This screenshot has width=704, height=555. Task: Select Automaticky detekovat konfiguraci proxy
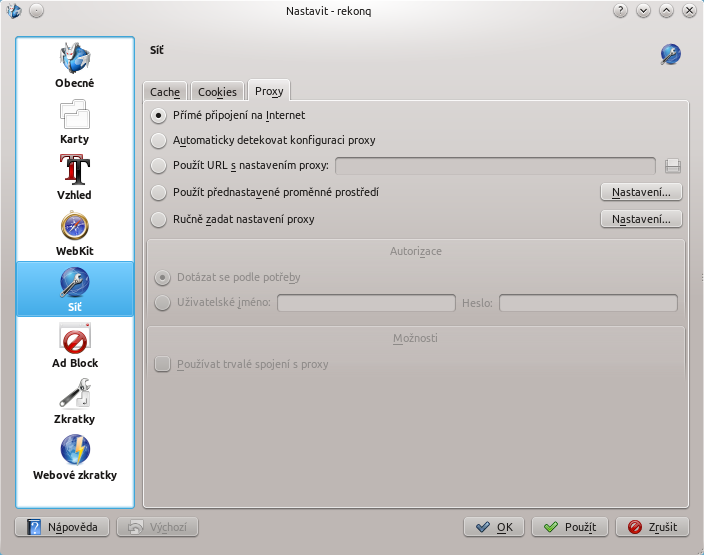point(264,141)
